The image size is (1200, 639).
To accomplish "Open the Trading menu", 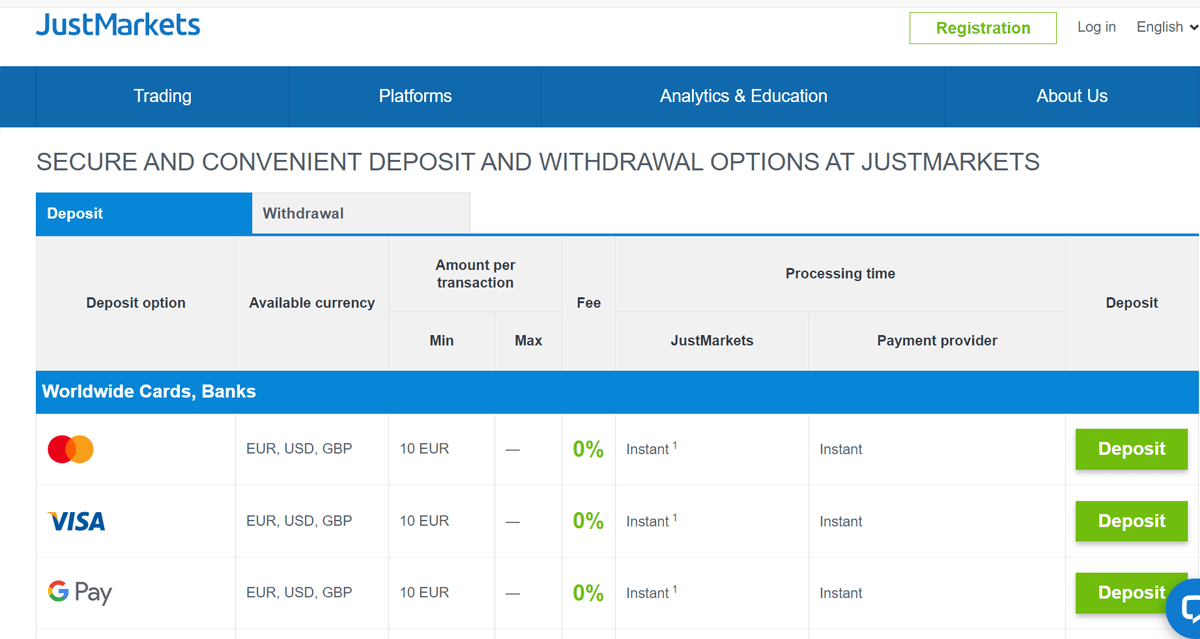I will coord(162,96).
